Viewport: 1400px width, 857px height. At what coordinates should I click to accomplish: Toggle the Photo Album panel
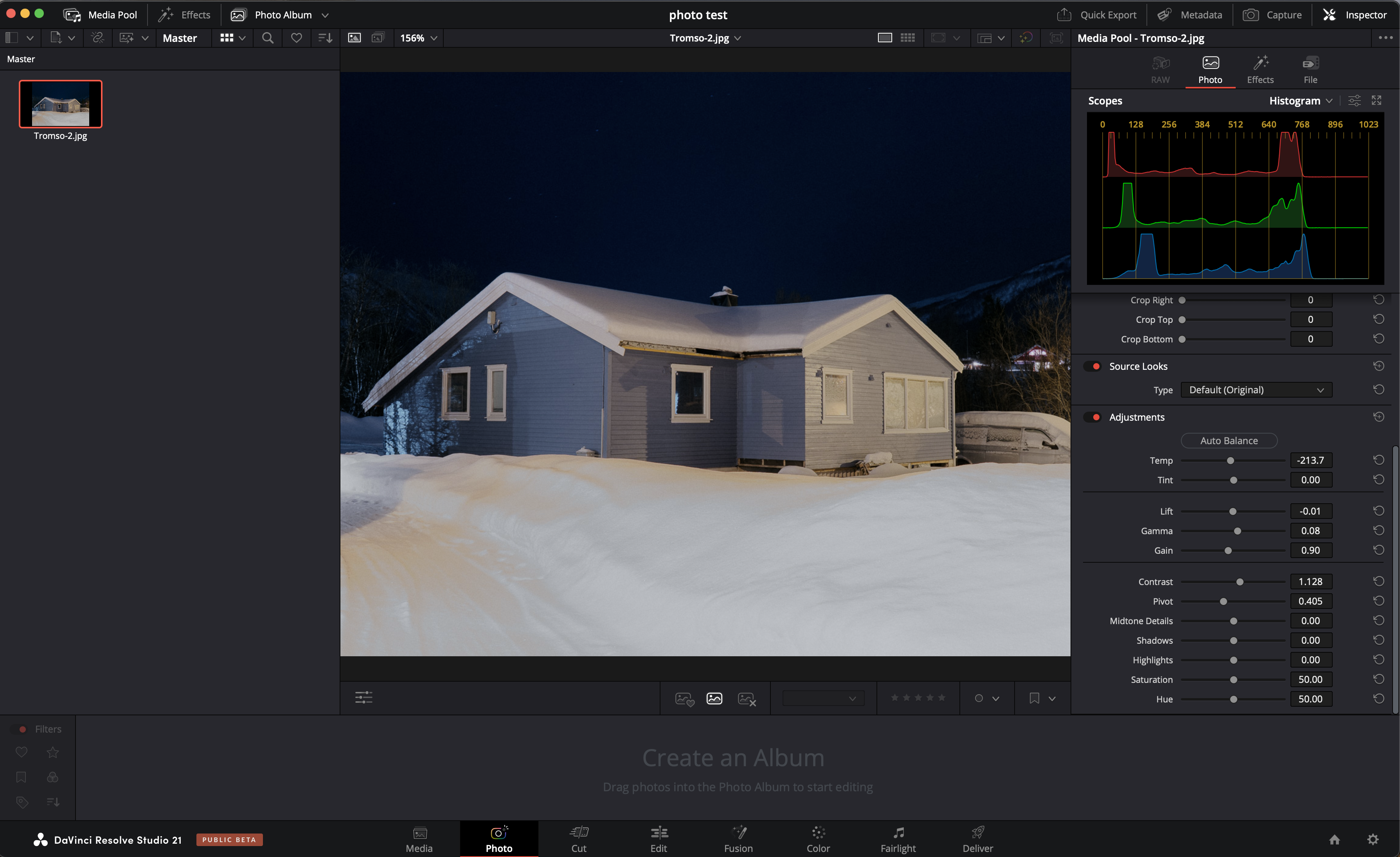272,15
